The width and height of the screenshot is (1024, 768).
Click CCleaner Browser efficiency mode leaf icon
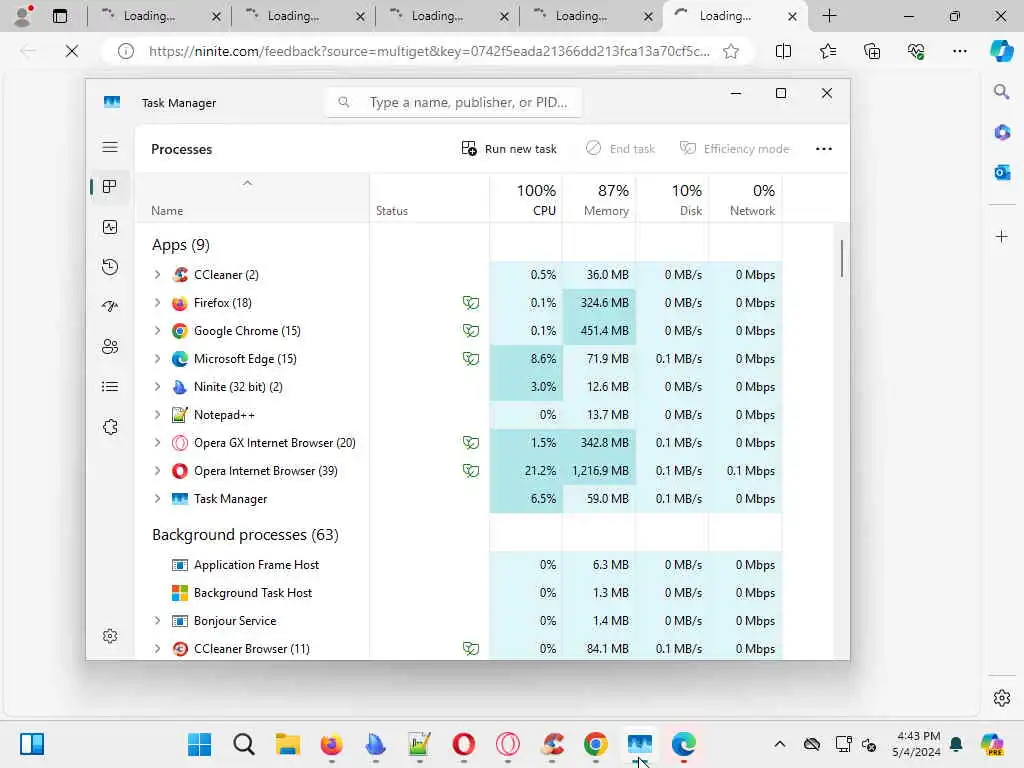click(471, 648)
